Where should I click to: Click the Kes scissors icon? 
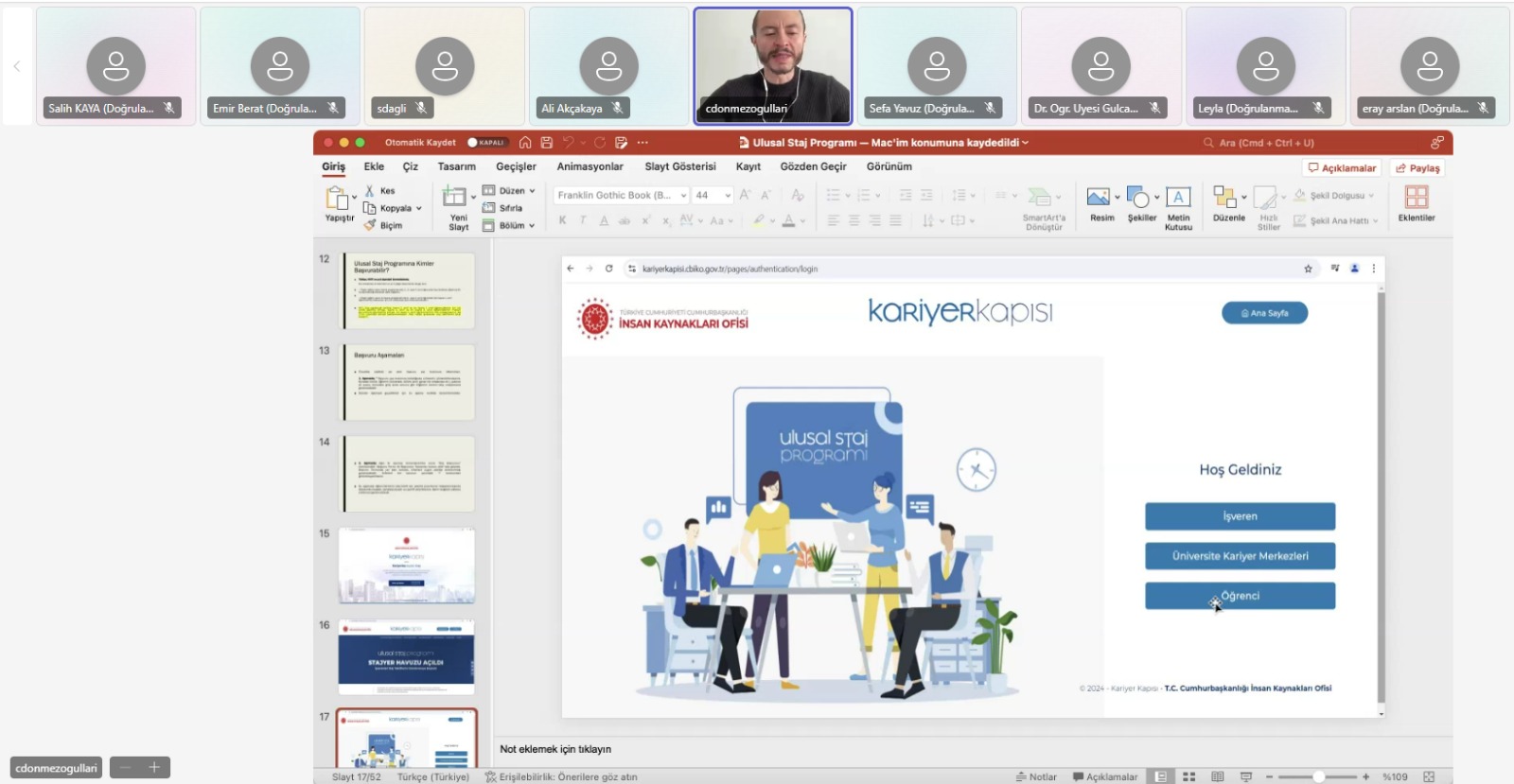(x=370, y=191)
